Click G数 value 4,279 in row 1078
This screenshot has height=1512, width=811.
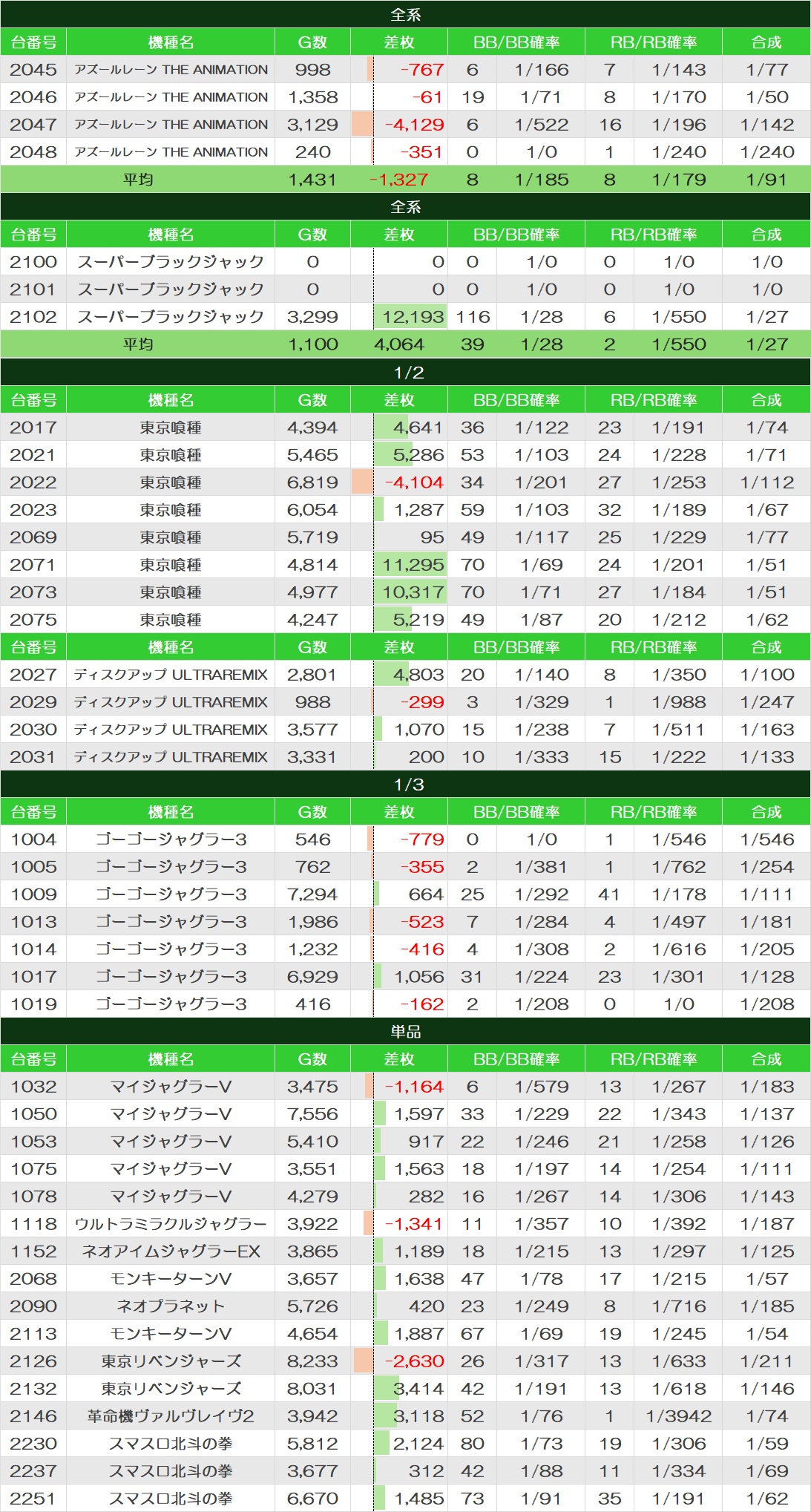[312, 1197]
